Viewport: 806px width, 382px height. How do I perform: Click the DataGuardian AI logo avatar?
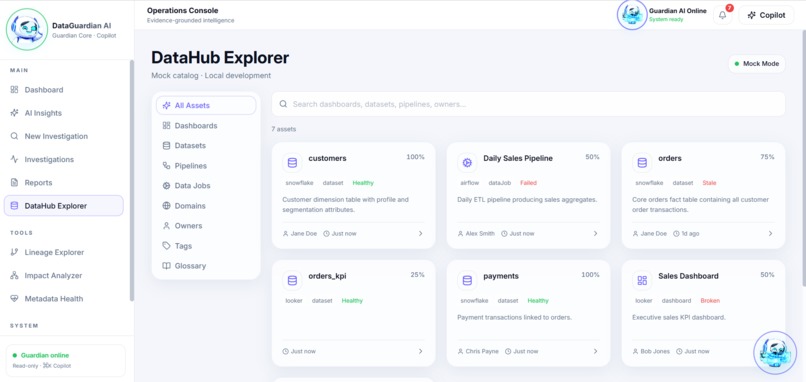[27, 29]
